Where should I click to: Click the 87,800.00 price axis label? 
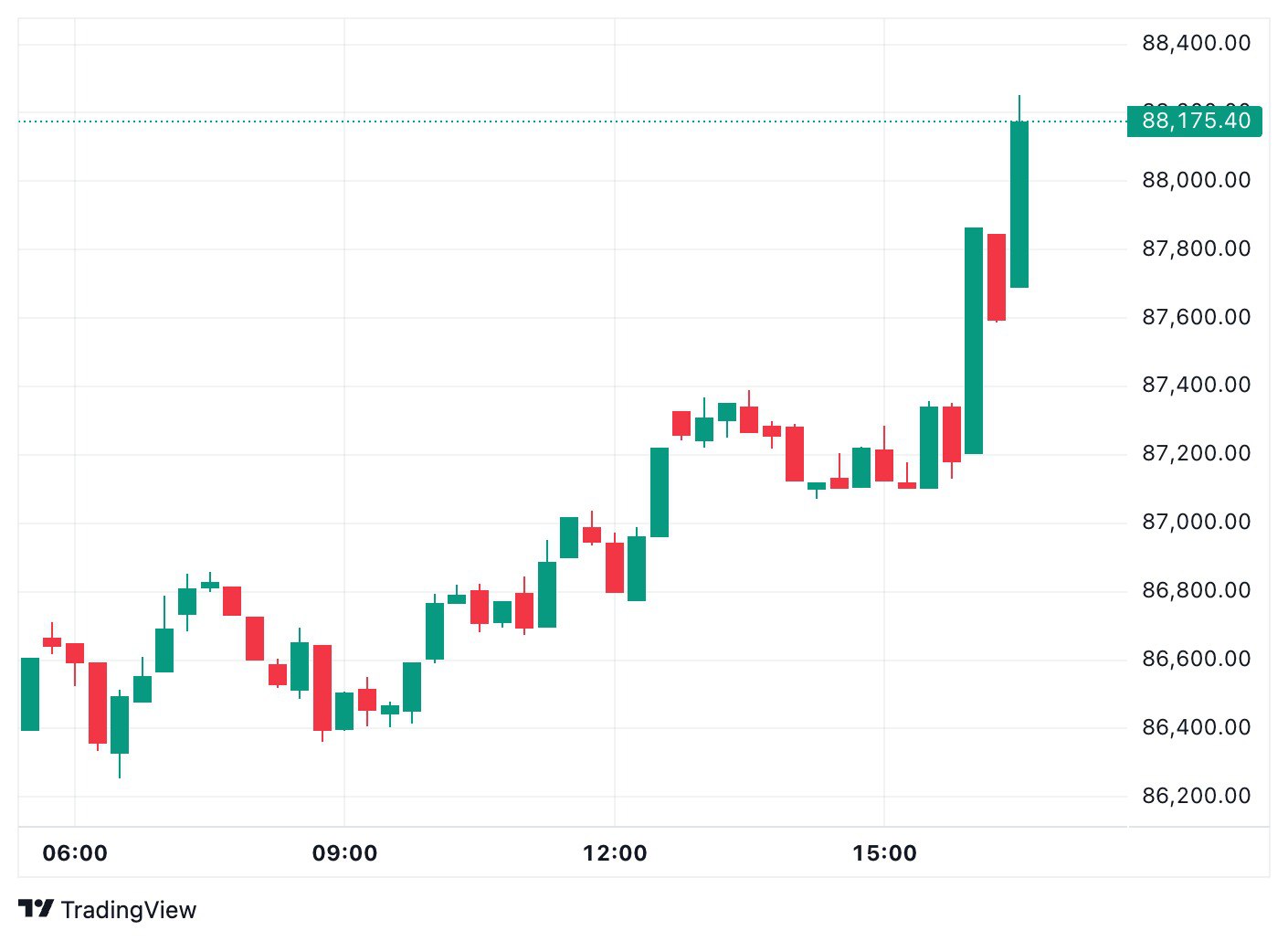[1196, 248]
